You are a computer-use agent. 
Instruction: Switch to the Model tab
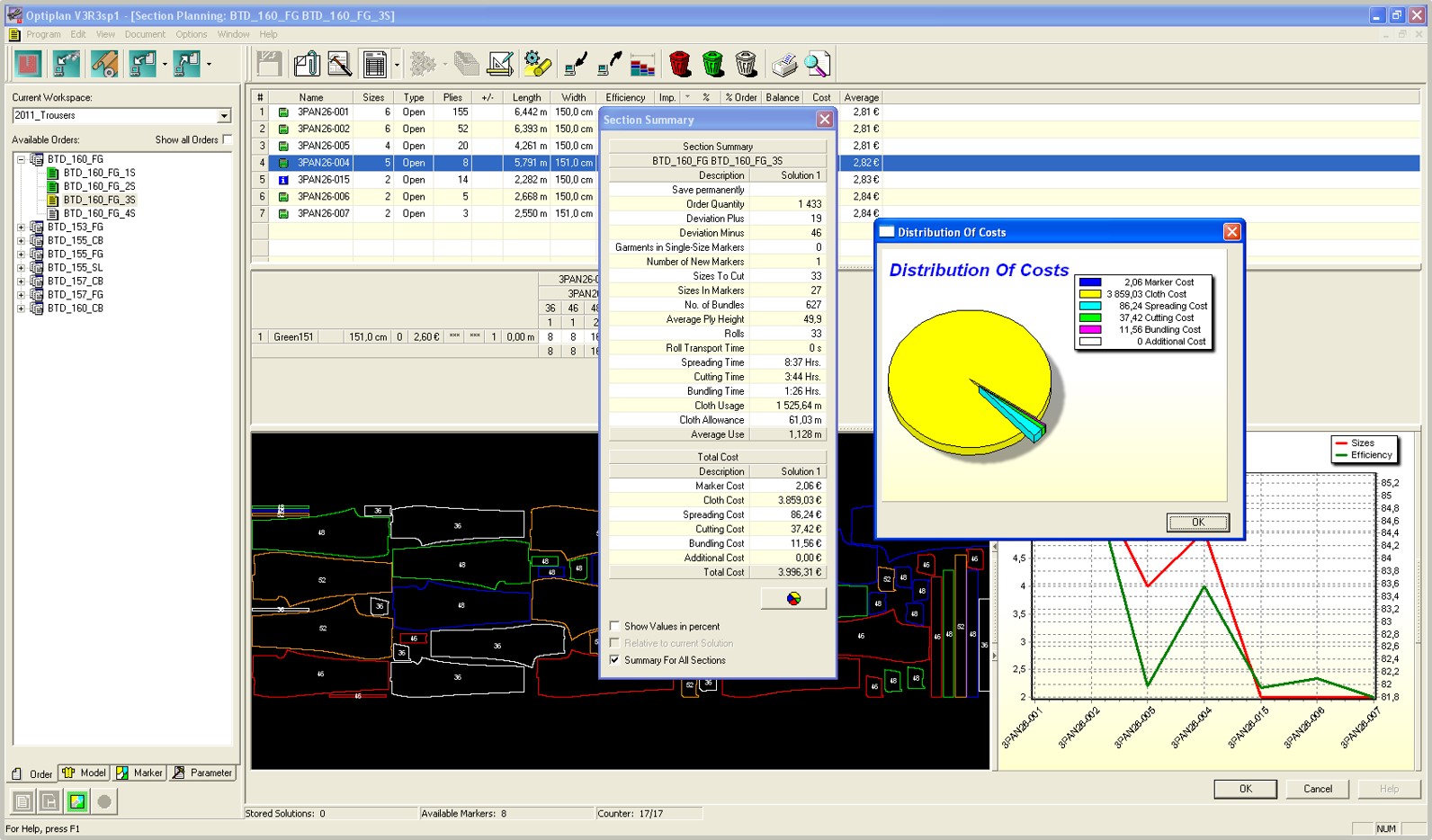[85, 773]
